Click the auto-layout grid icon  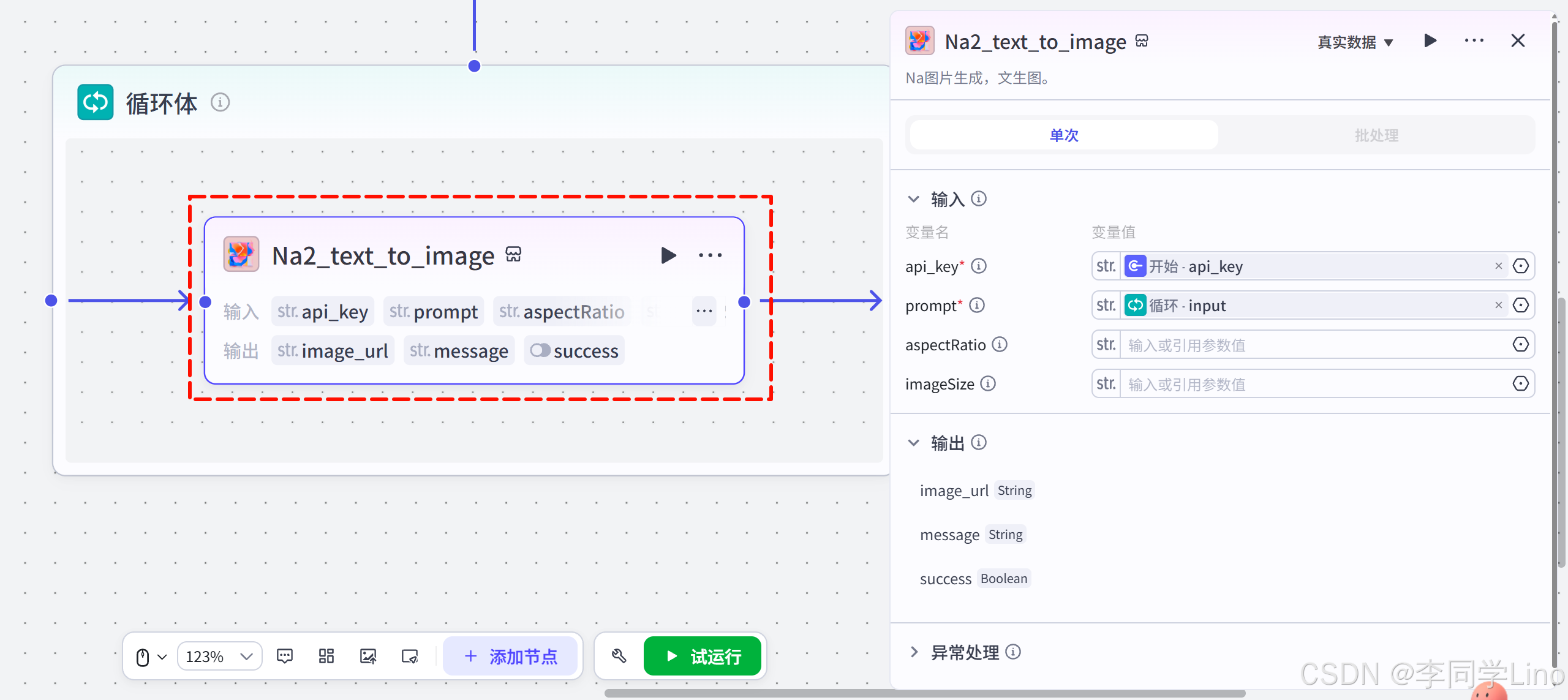[326, 657]
